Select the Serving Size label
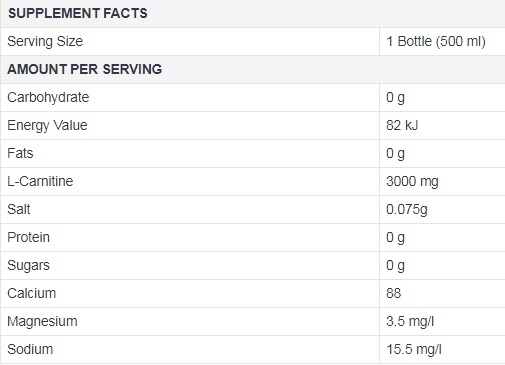Screen dimensions: 505x365 click(x=45, y=41)
